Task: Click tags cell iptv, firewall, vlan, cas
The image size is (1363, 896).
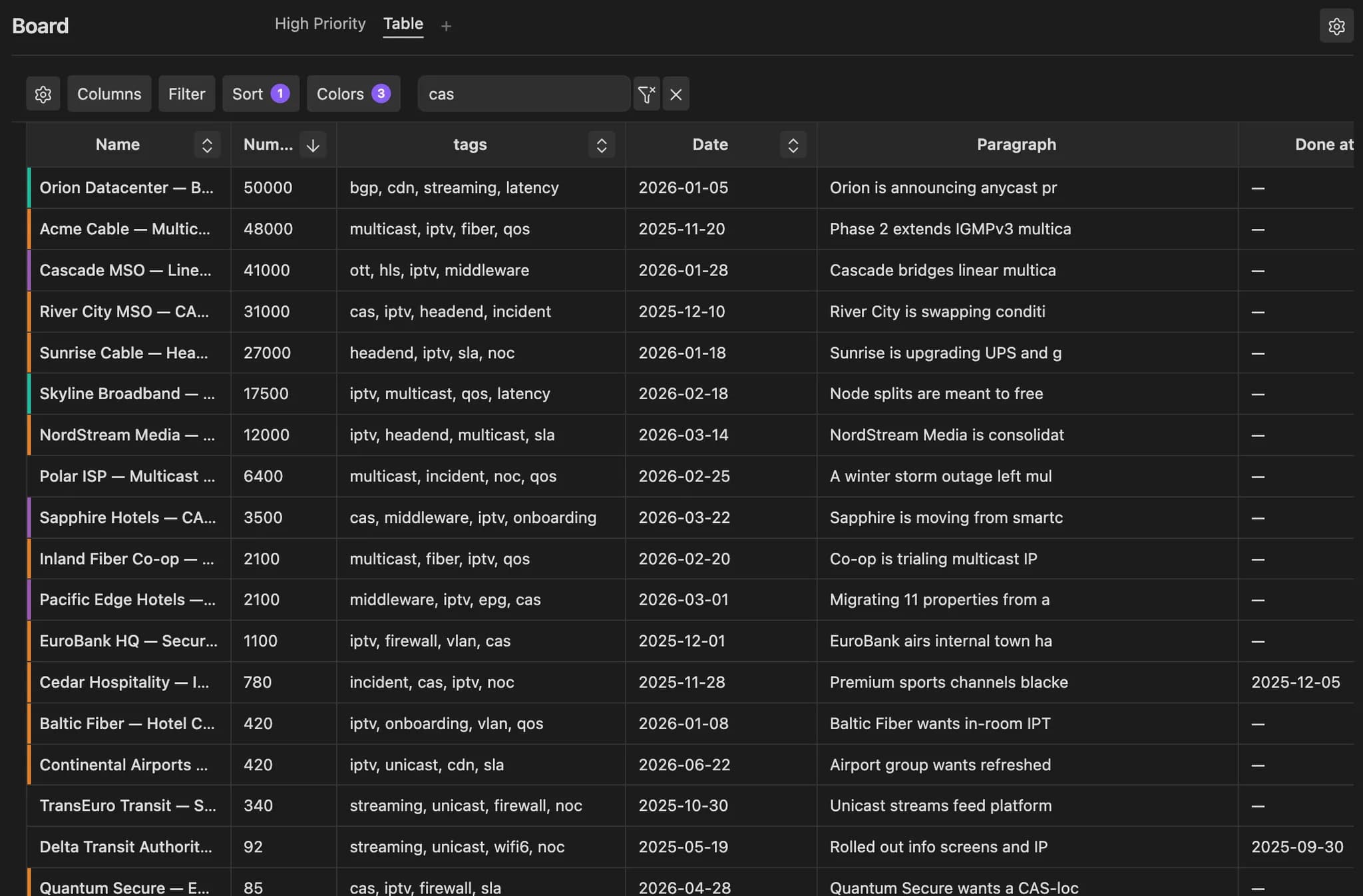Action: point(430,641)
